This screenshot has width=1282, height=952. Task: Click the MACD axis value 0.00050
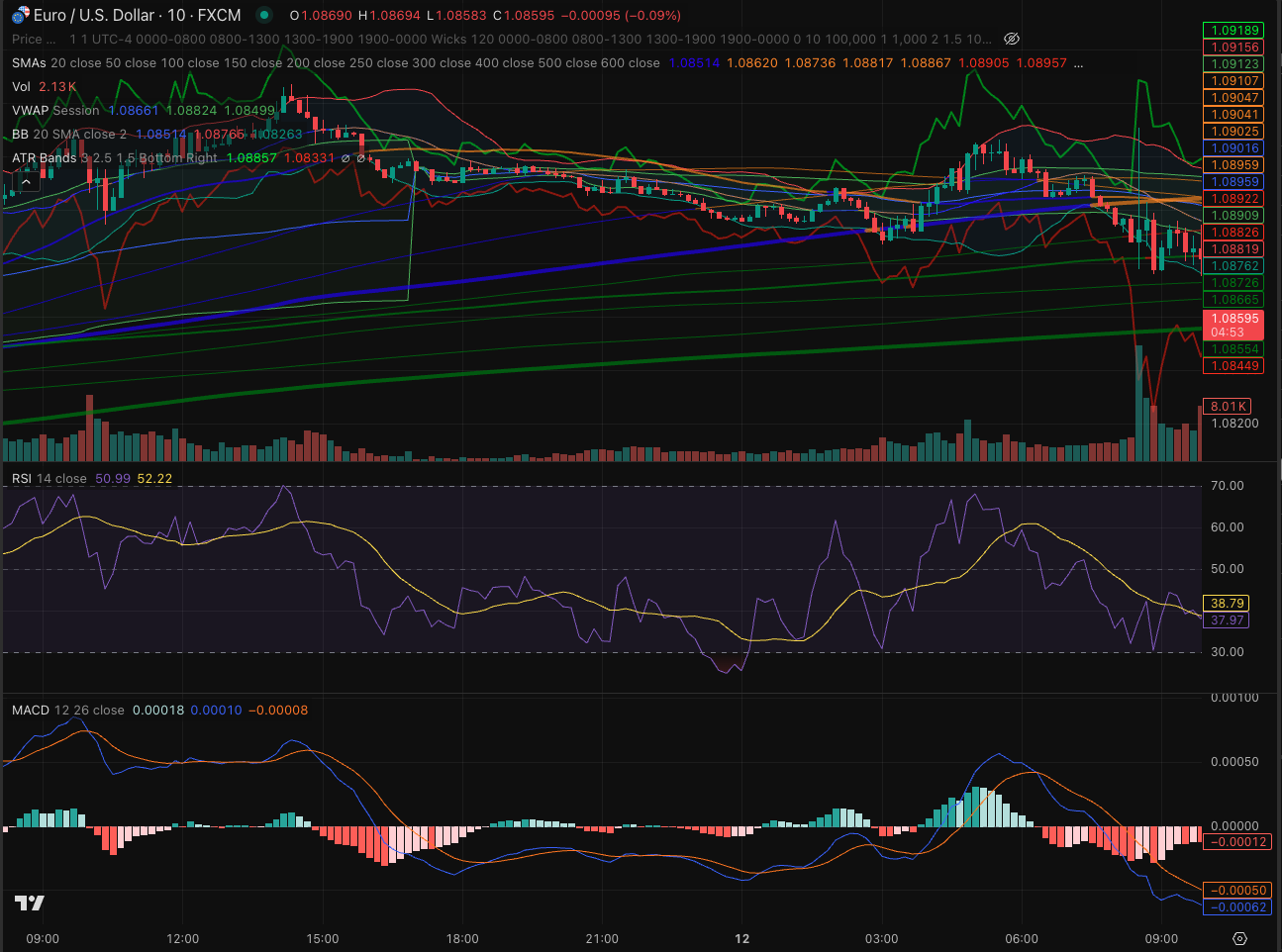pyautogui.click(x=1234, y=762)
